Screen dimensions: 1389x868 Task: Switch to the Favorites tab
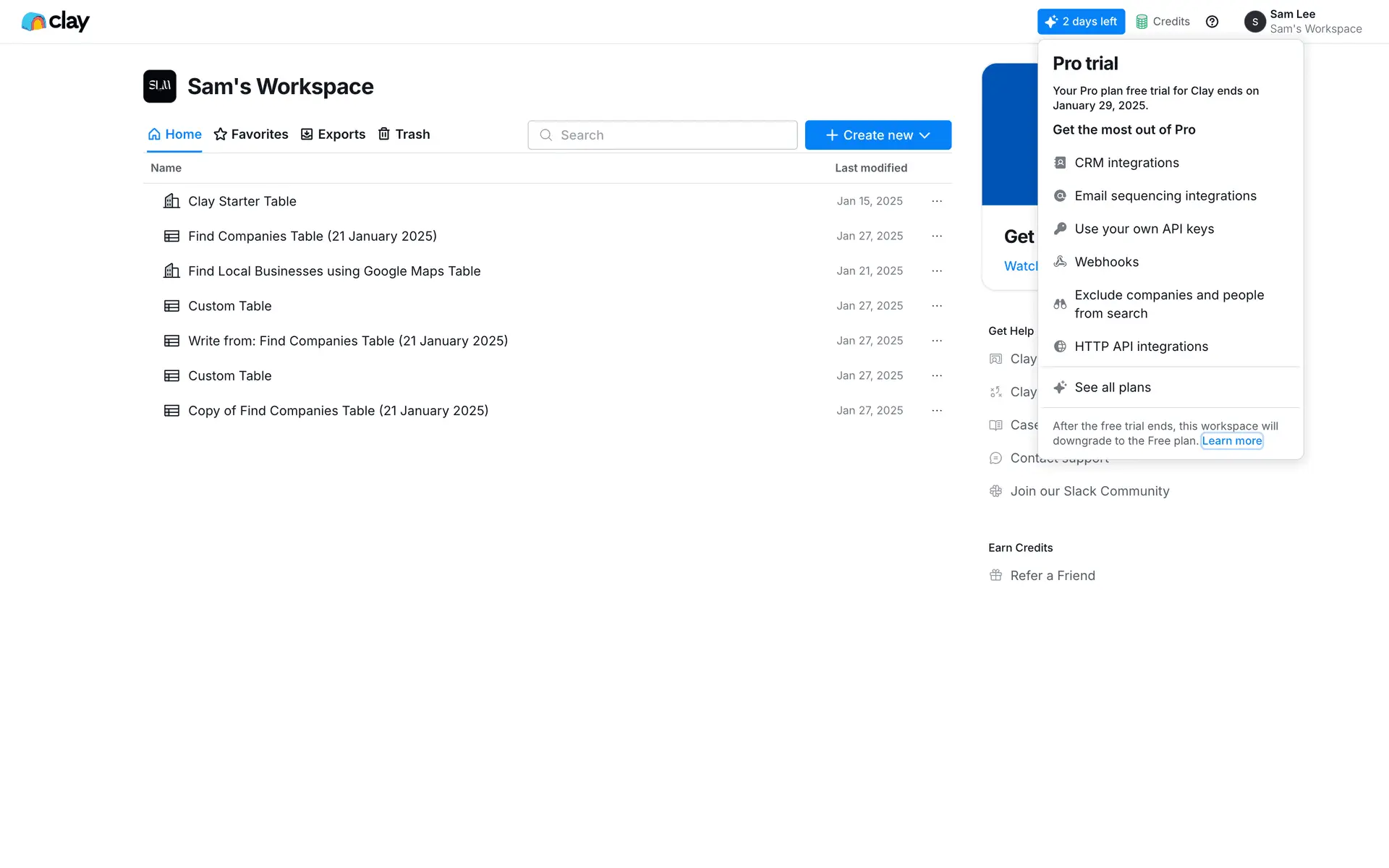coord(251,135)
